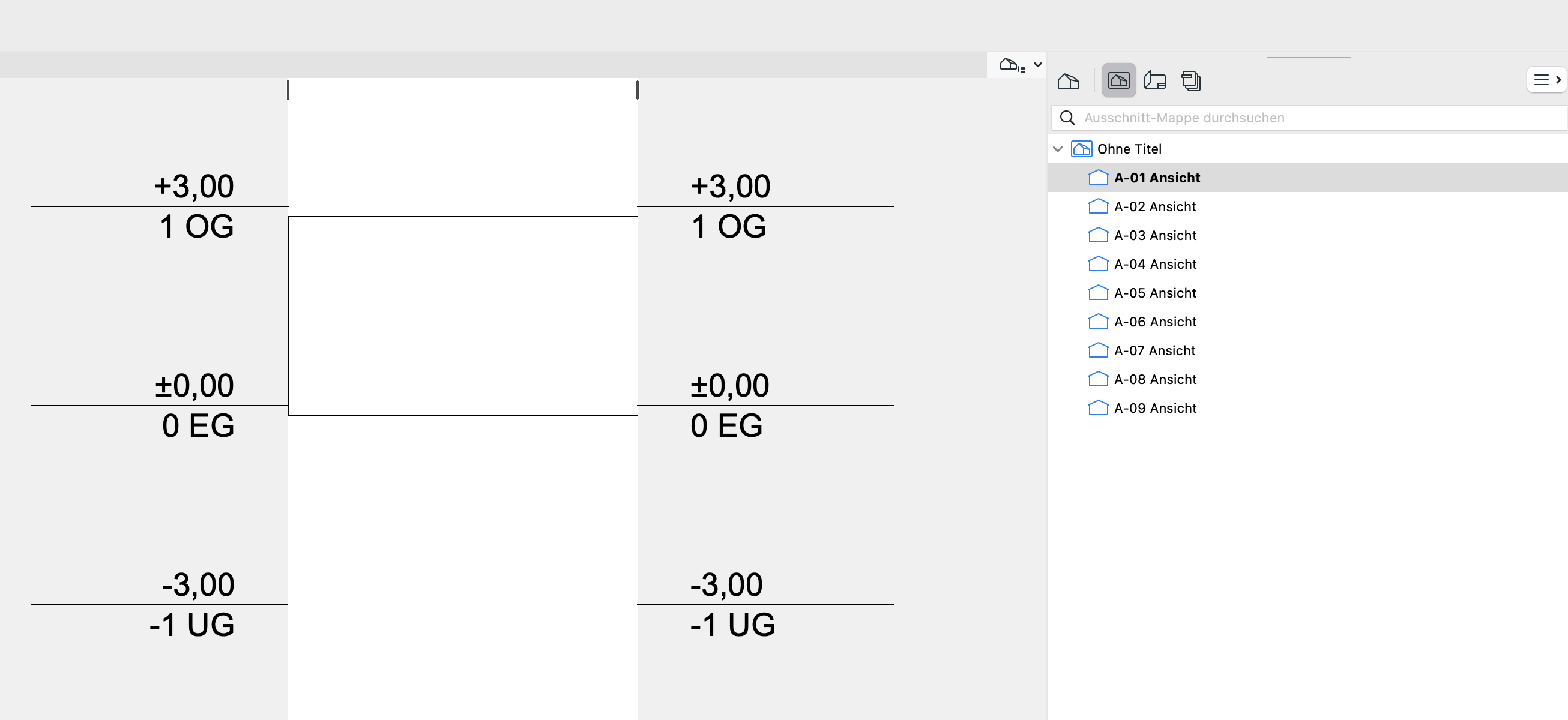Select the A-09 Ansicht view

[x=1307, y=408]
